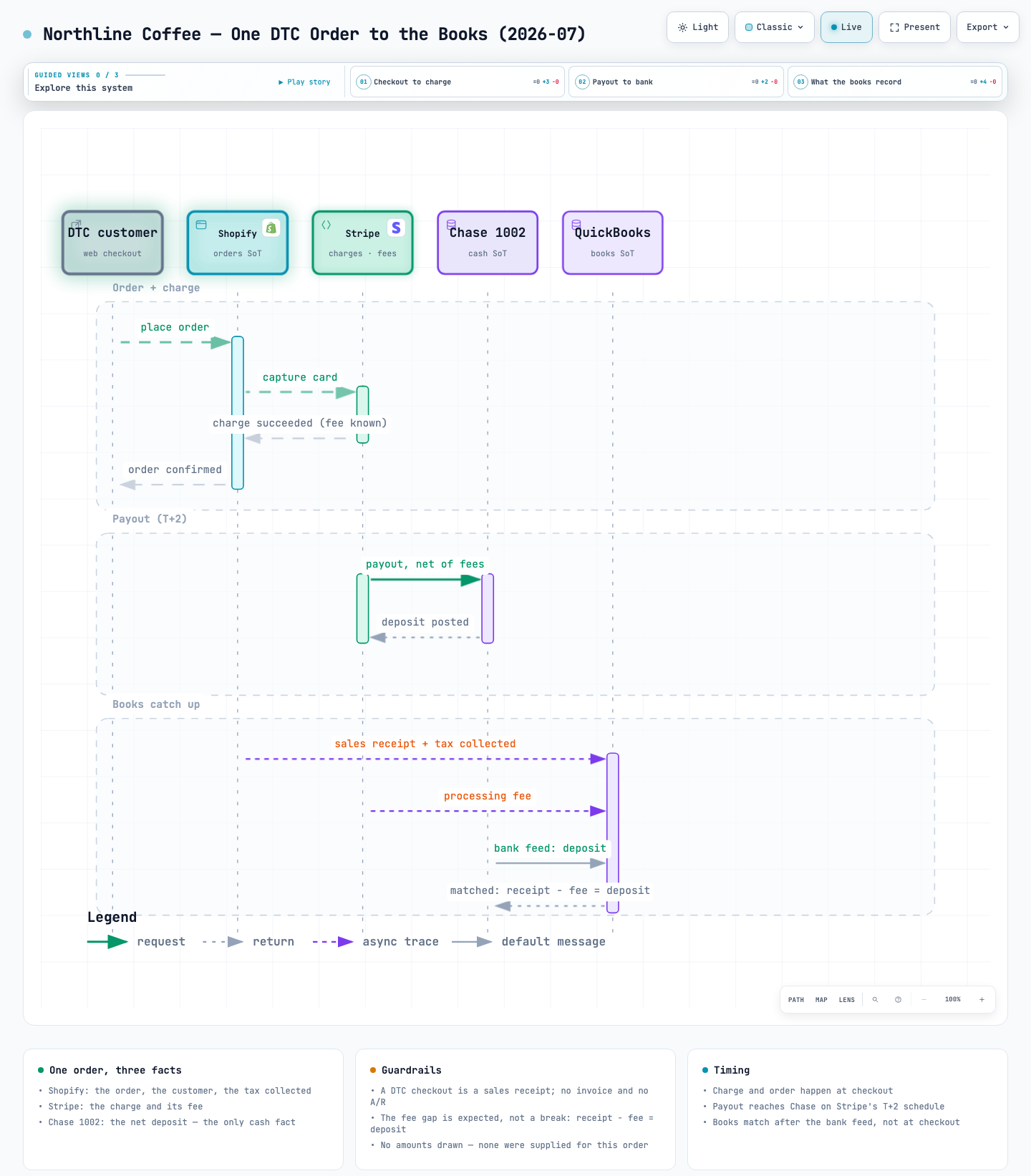Click the external link icon on DTC customer
This screenshot has height=1176, width=1031.
point(76,225)
